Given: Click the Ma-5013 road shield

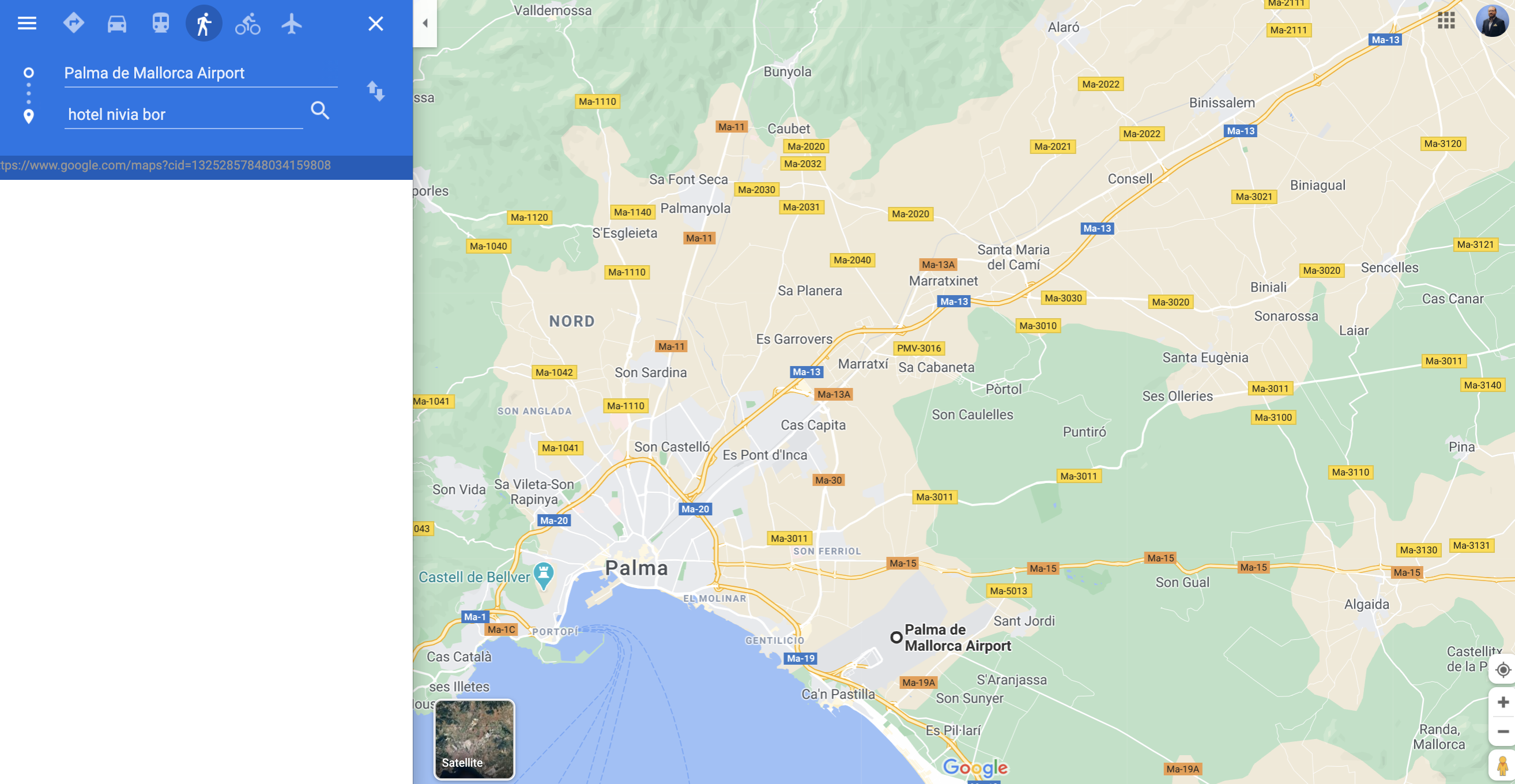Looking at the screenshot, I should pyautogui.click(x=1008, y=590).
